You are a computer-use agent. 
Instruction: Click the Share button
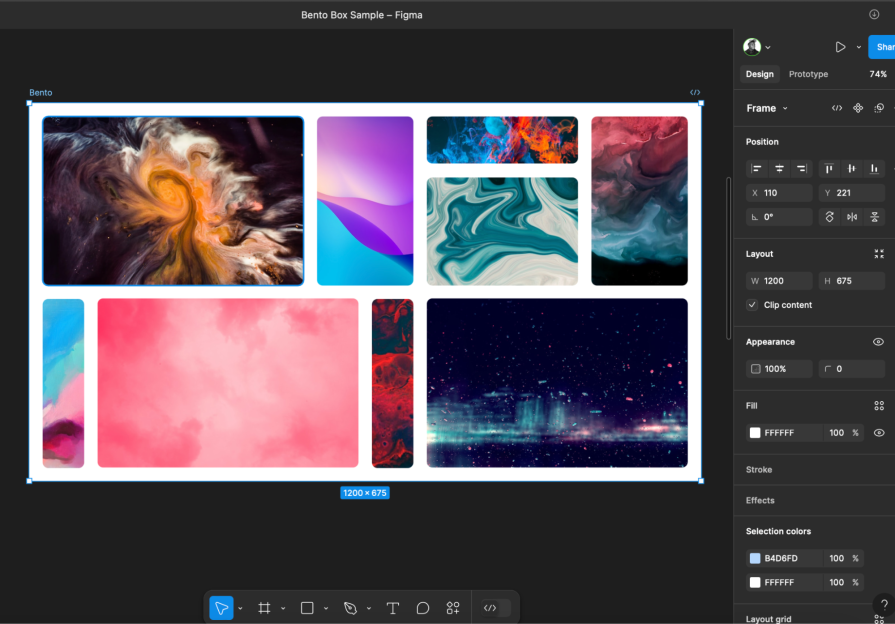click(x=883, y=47)
